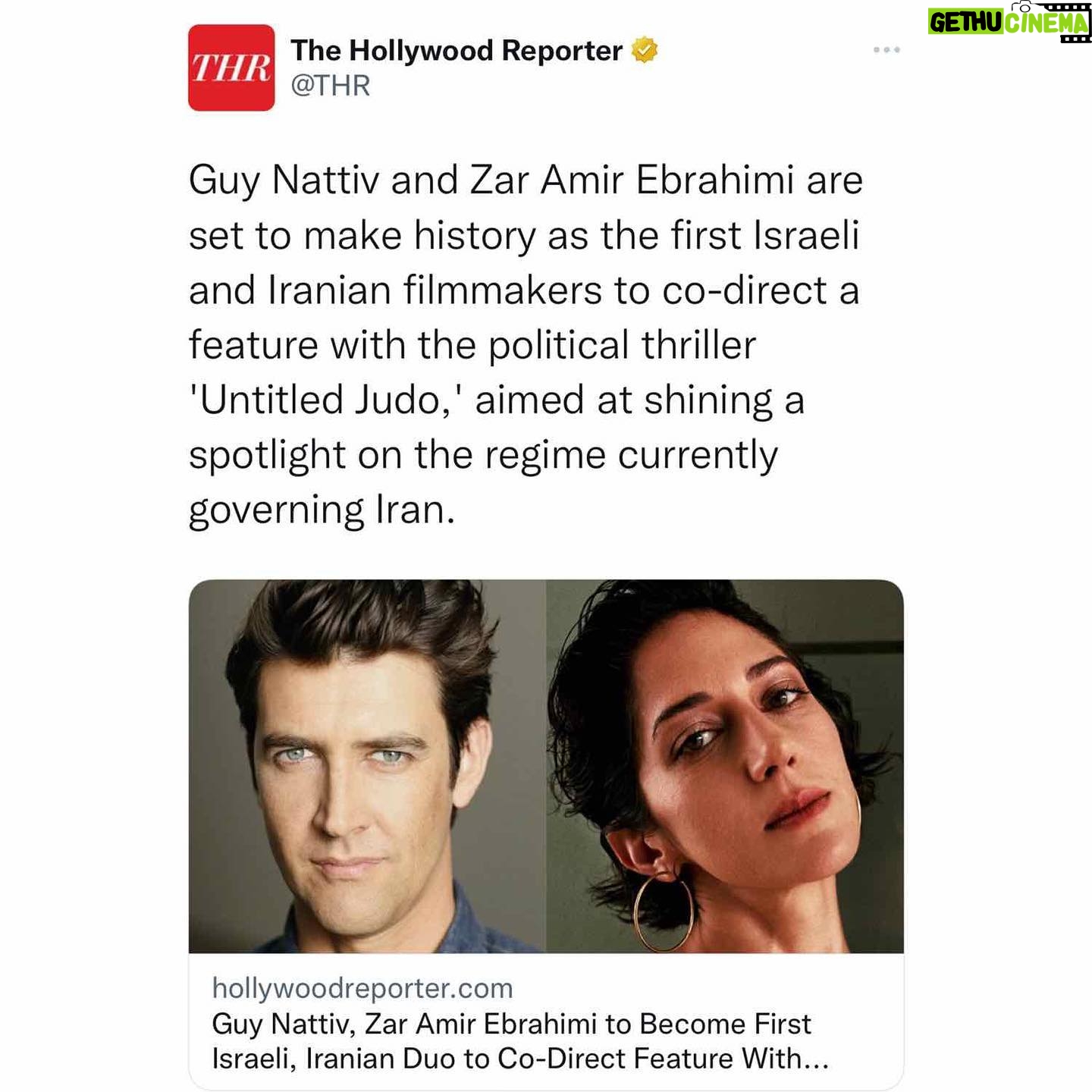Click the green GETHU word in the watermark

[966, 23]
